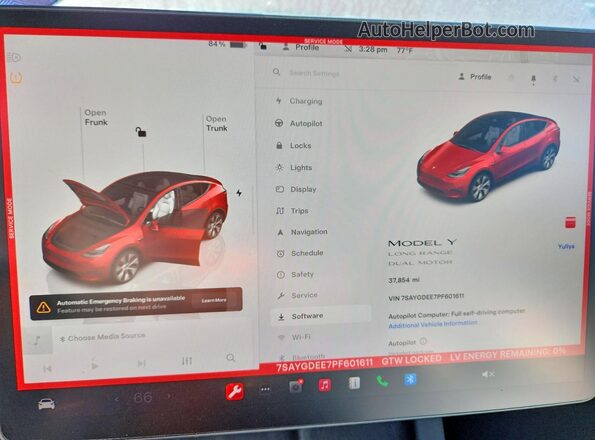Click the media search magnifier icon
The image size is (595, 440).
[x=231, y=358]
